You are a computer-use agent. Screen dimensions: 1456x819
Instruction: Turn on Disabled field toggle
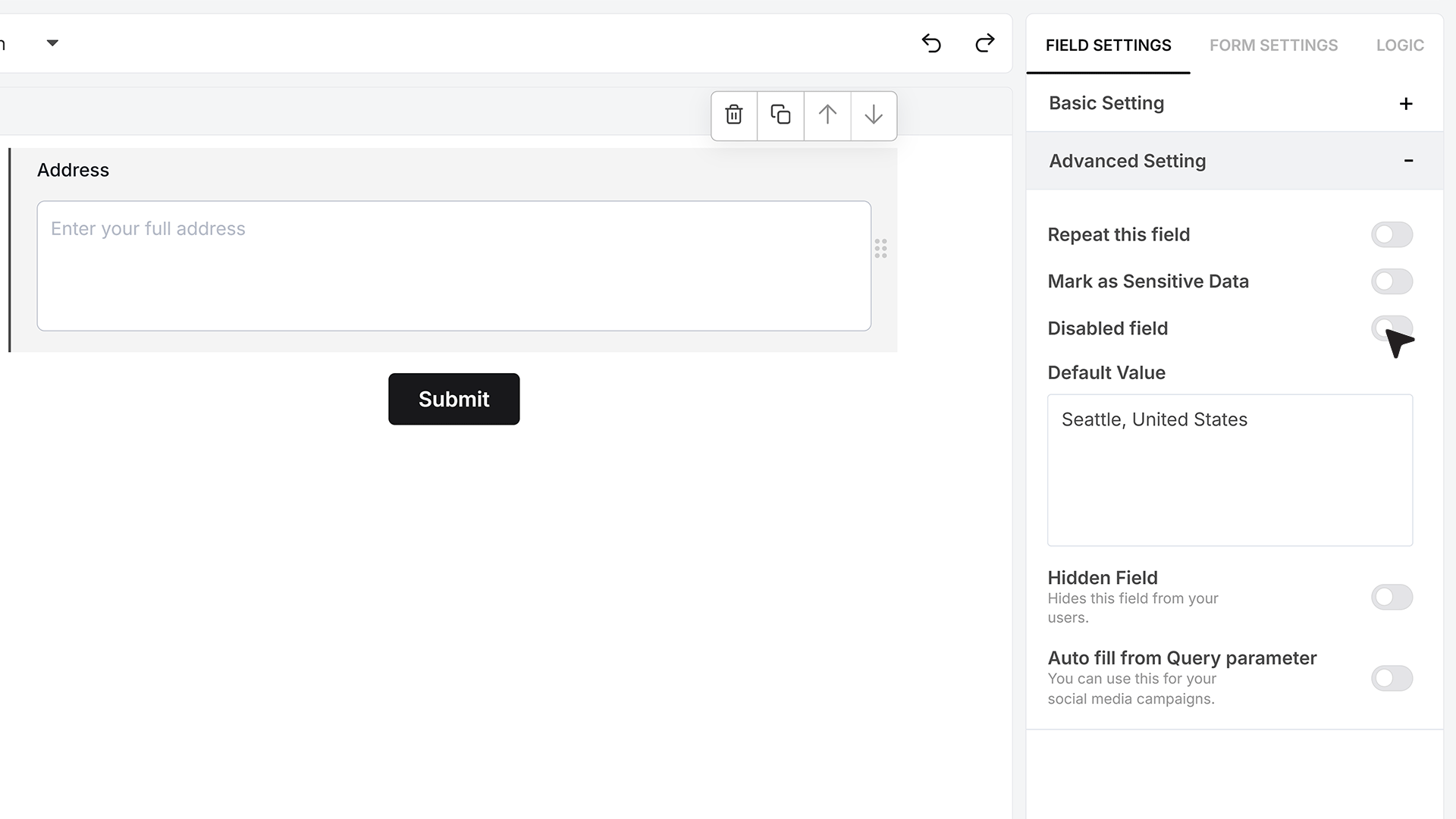tap(1392, 328)
